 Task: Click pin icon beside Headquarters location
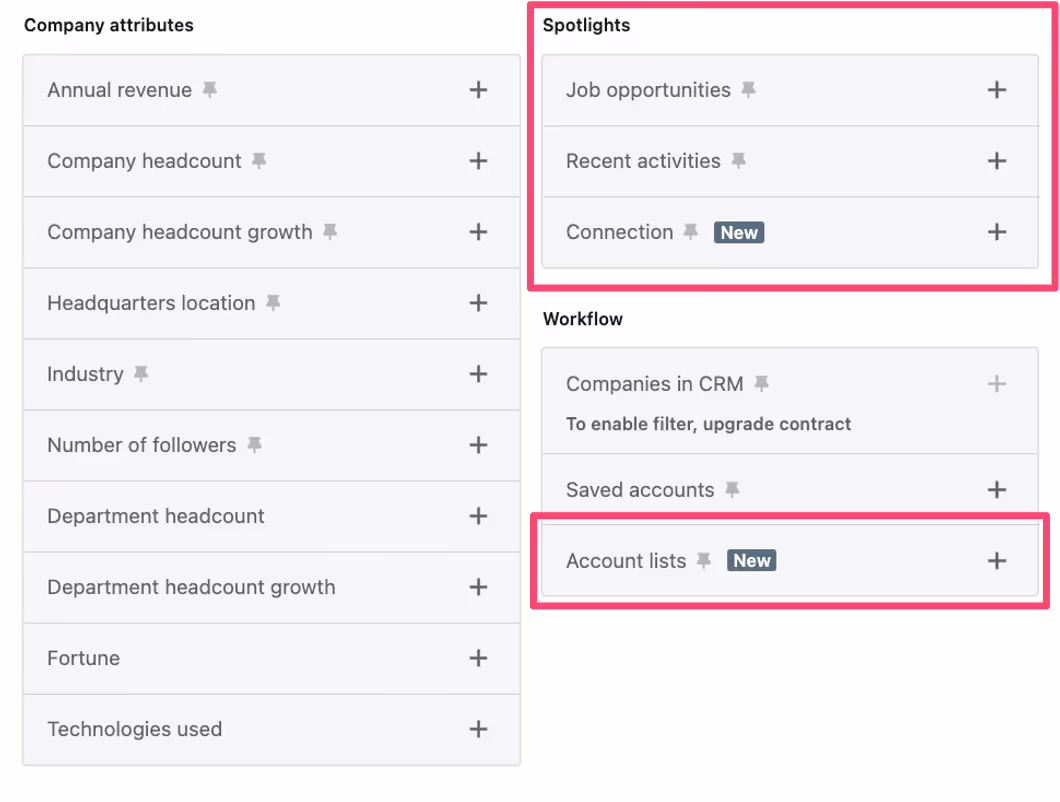point(273,303)
